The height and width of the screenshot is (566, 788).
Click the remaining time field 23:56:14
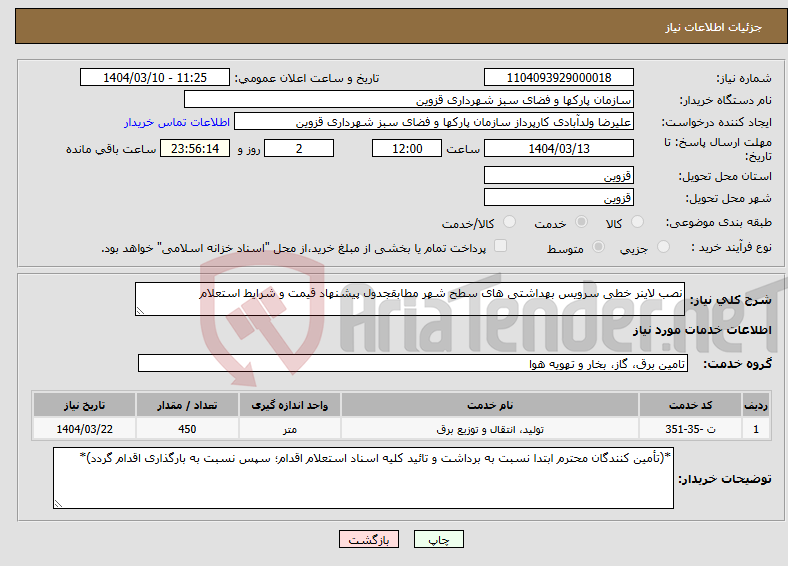[195, 148]
